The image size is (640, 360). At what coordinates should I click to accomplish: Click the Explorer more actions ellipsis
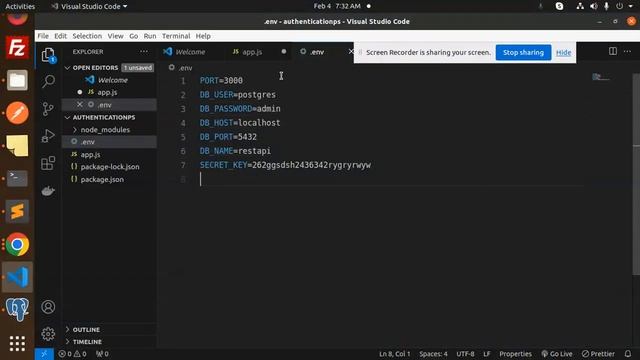[144, 52]
